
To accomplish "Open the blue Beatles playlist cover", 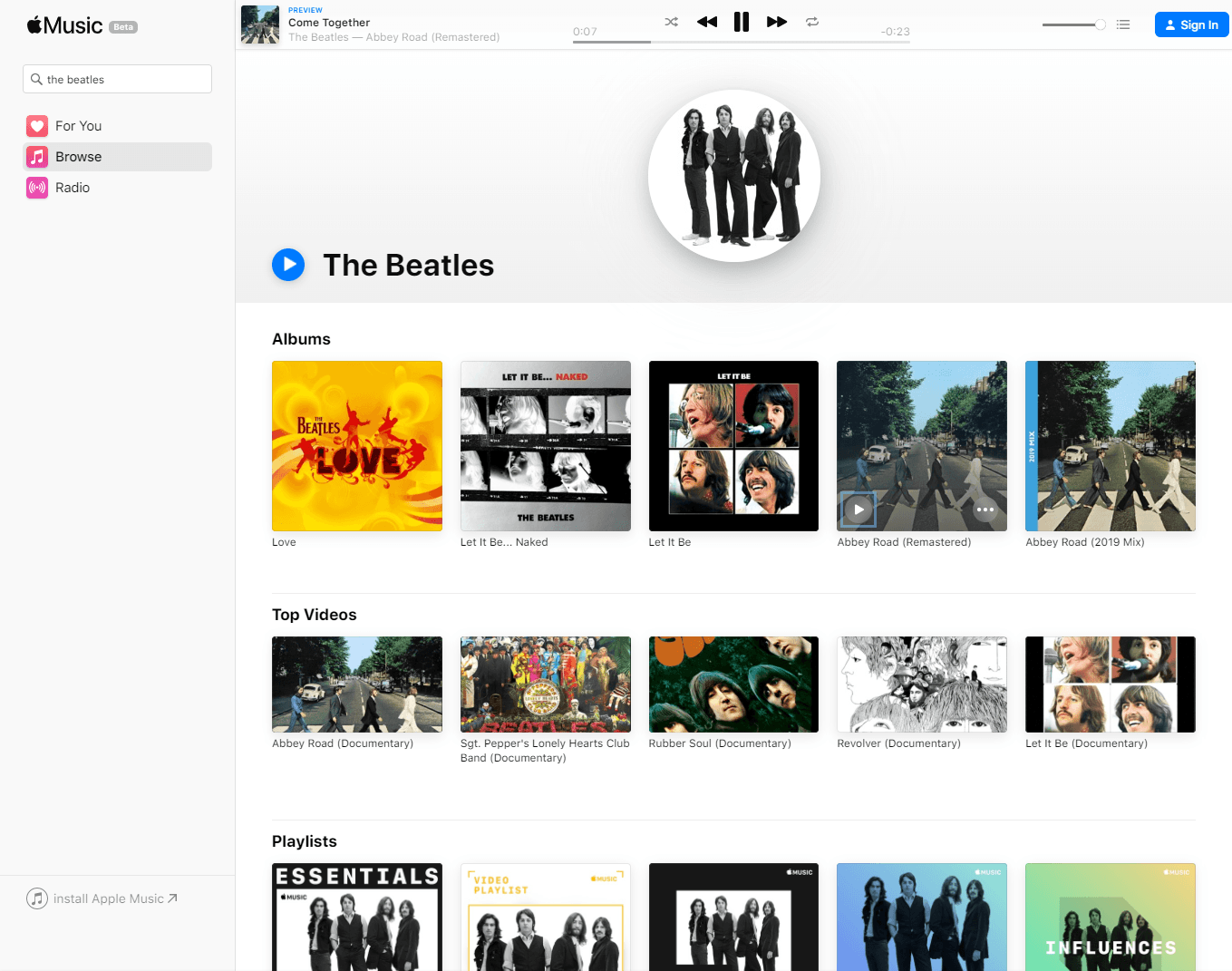I will tap(922, 917).
